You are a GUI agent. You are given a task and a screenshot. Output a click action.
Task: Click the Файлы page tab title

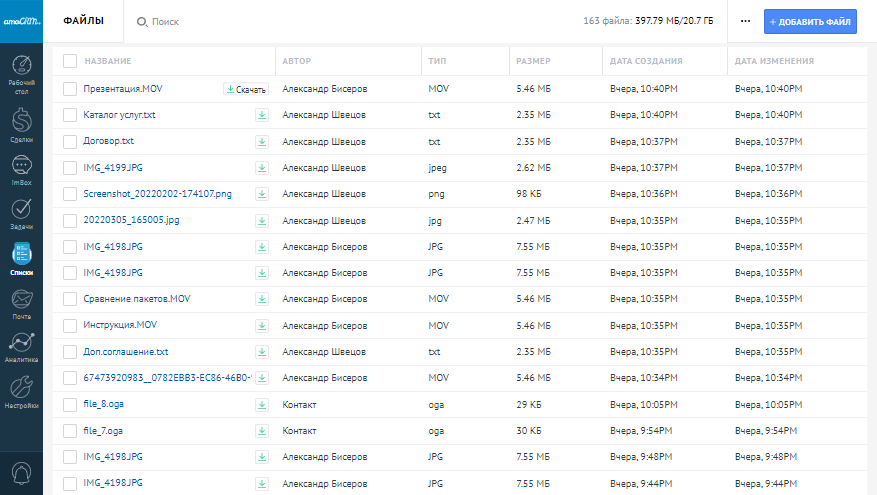click(82, 21)
